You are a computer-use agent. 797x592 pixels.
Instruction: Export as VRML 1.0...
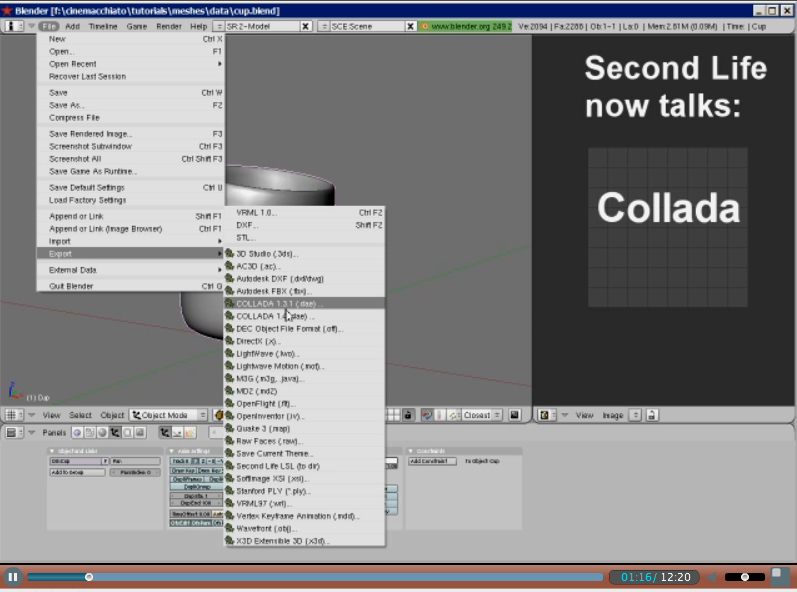(304, 212)
